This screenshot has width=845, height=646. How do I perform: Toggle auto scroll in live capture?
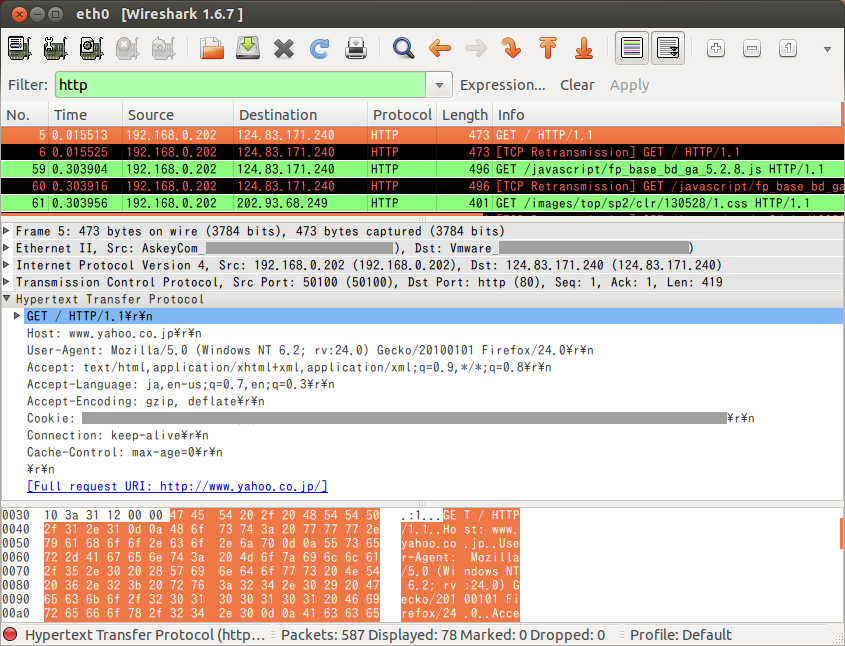tap(668, 48)
